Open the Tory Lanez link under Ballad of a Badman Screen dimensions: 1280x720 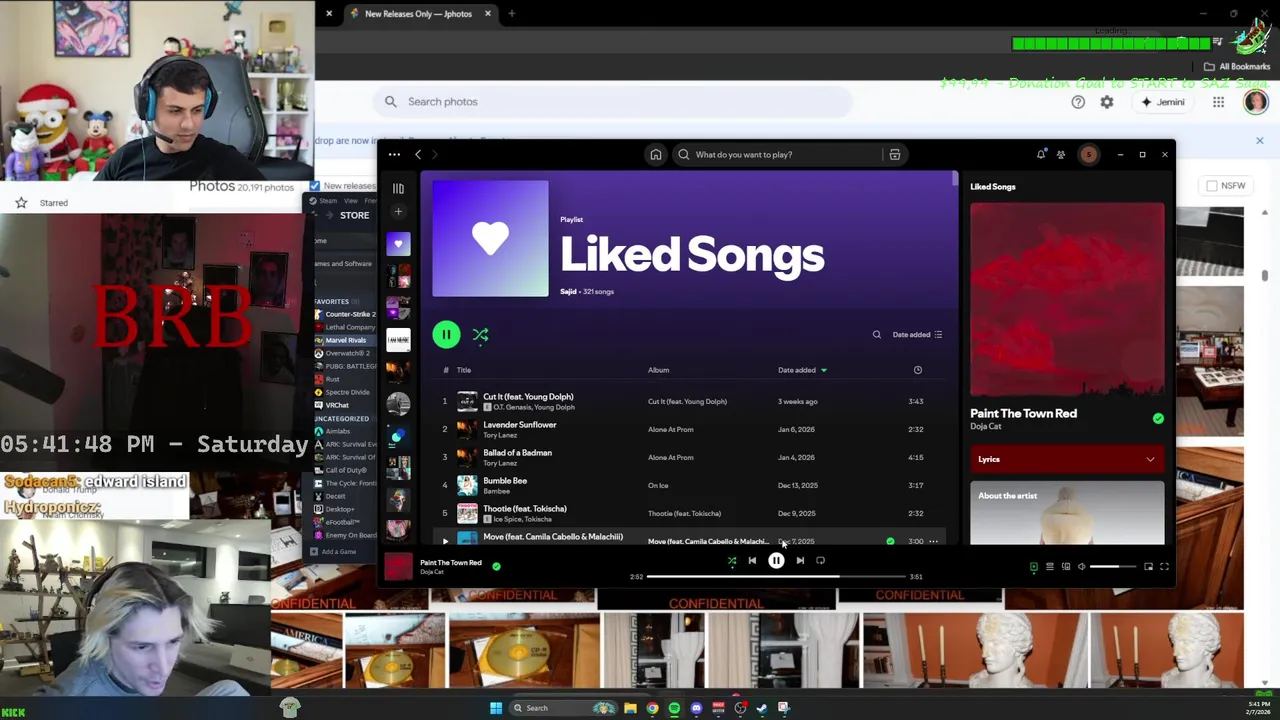(x=500, y=463)
